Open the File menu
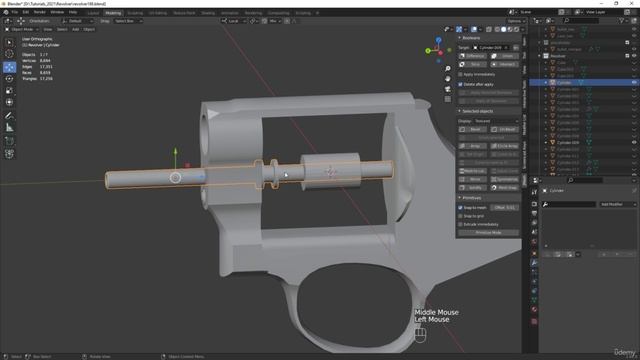This screenshot has width=640, height=360. [x=15, y=12]
